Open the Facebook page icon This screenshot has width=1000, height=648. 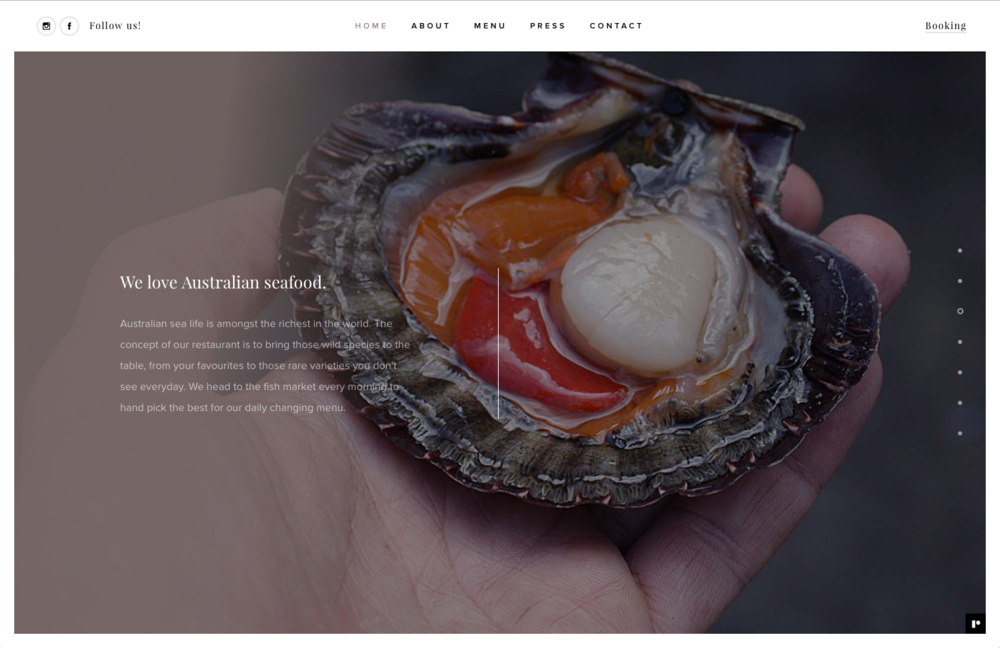[x=70, y=26]
